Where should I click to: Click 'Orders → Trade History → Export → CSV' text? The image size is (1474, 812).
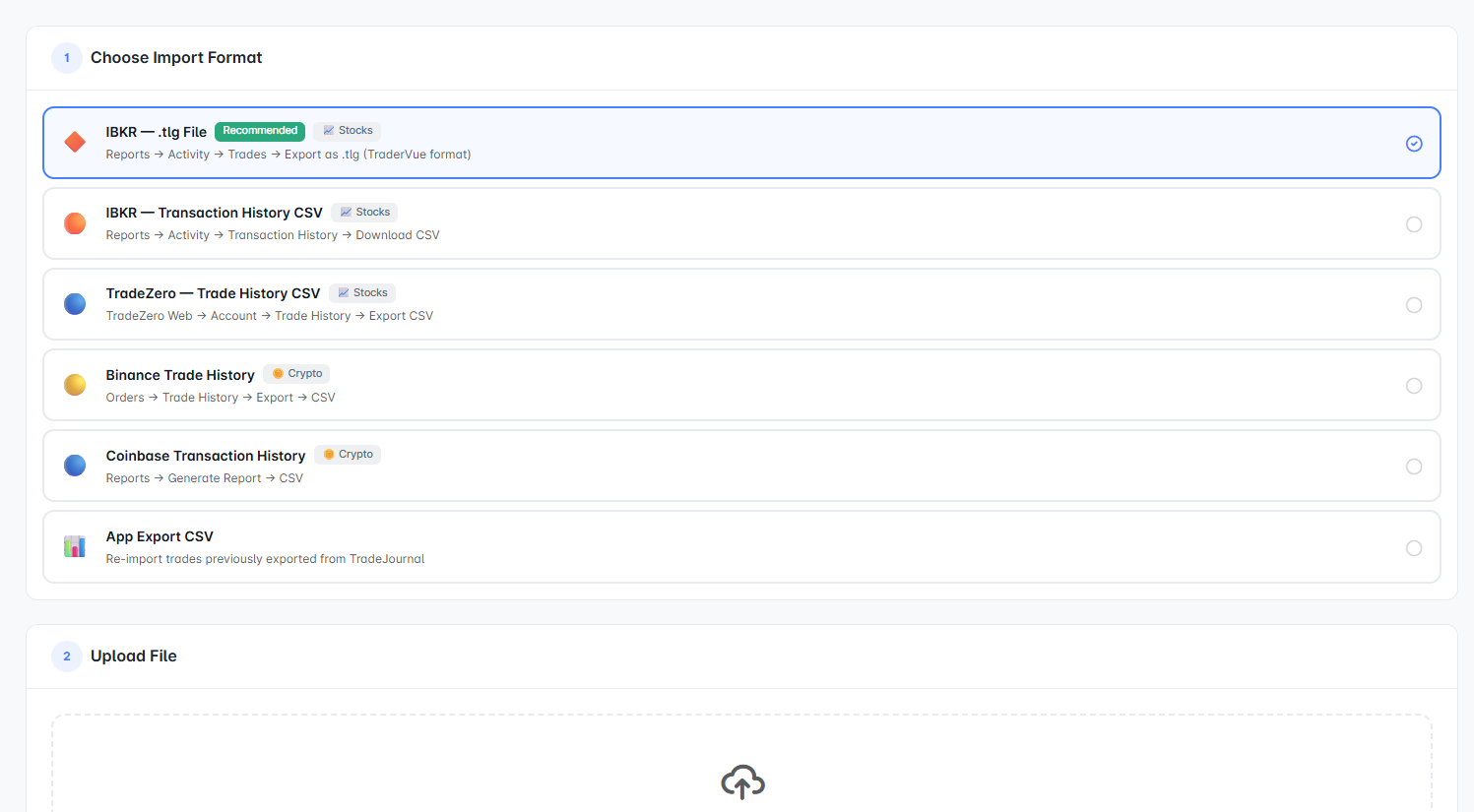(221, 398)
